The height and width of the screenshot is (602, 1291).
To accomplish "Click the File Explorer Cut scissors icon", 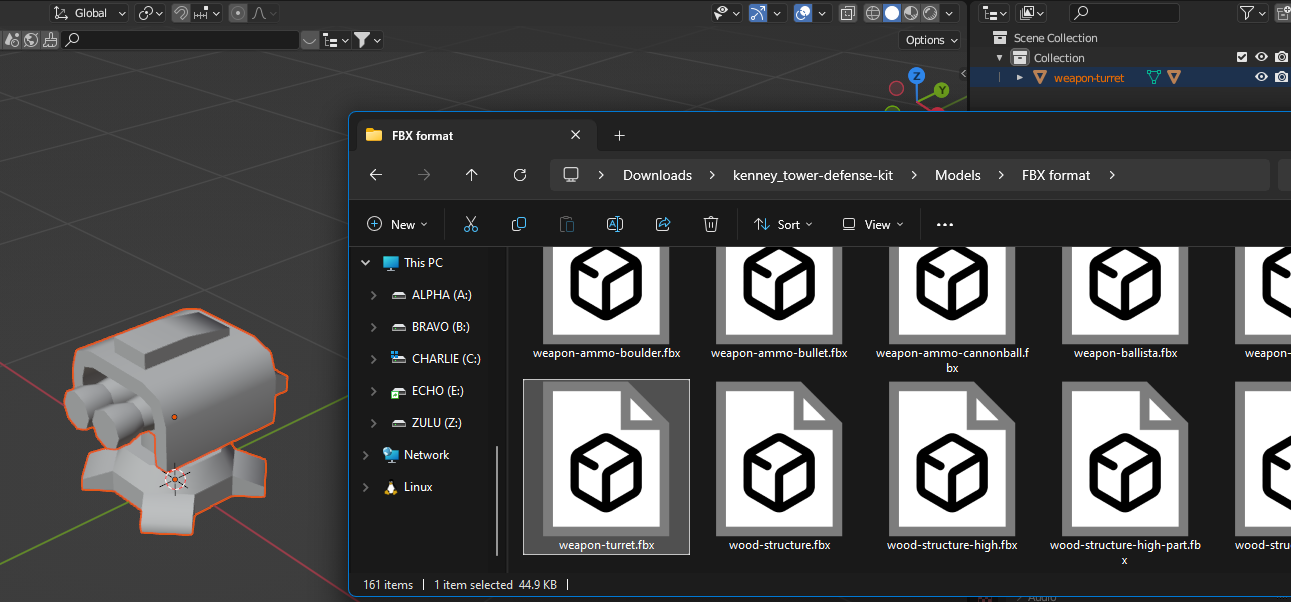I will [x=470, y=224].
